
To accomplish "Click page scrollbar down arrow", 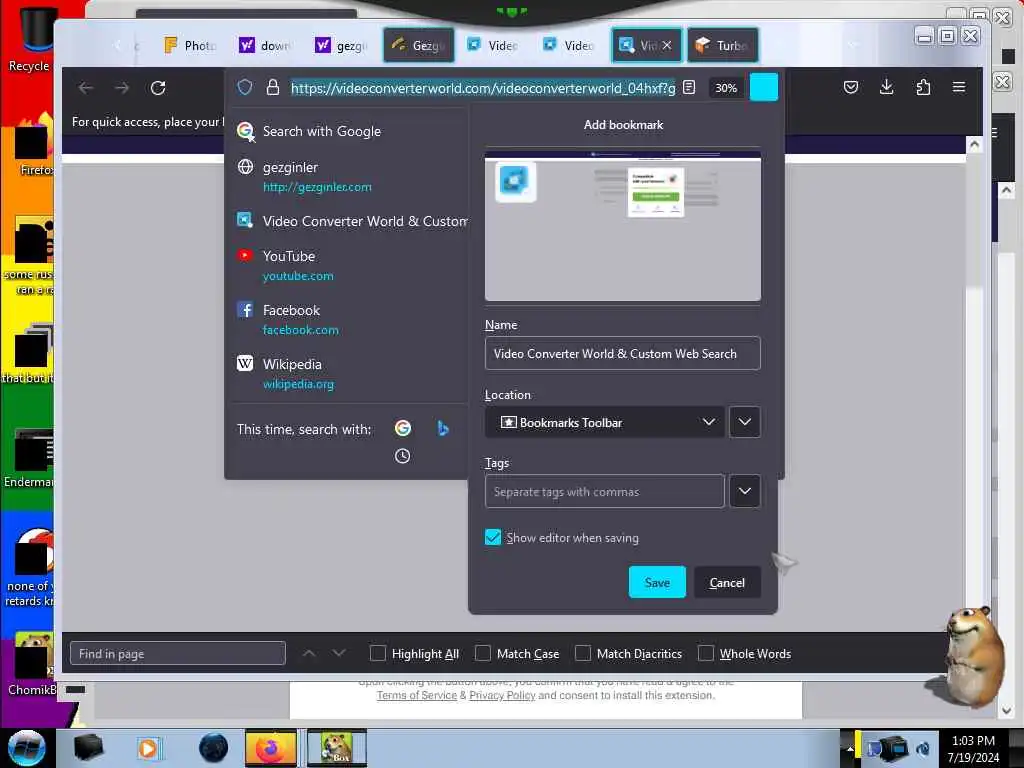I will pyautogui.click(x=1006, y=710).
